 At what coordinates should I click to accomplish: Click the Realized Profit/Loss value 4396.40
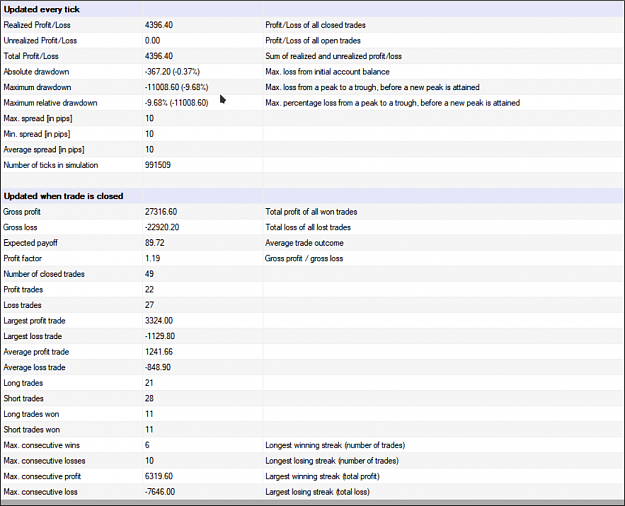[x=159, y=25]
